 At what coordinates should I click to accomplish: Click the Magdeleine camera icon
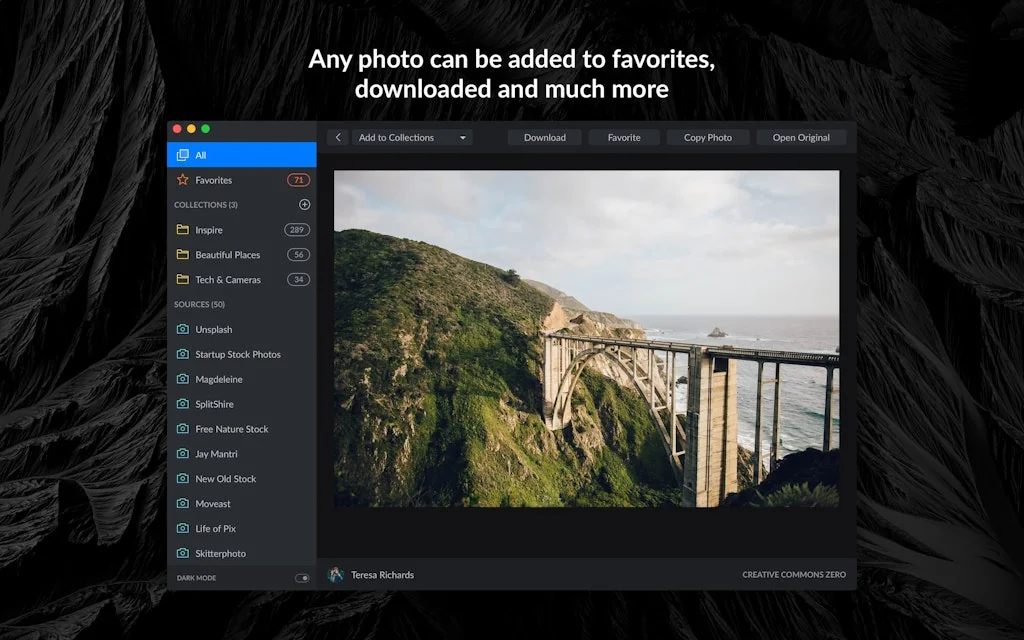tap(184, 379)
